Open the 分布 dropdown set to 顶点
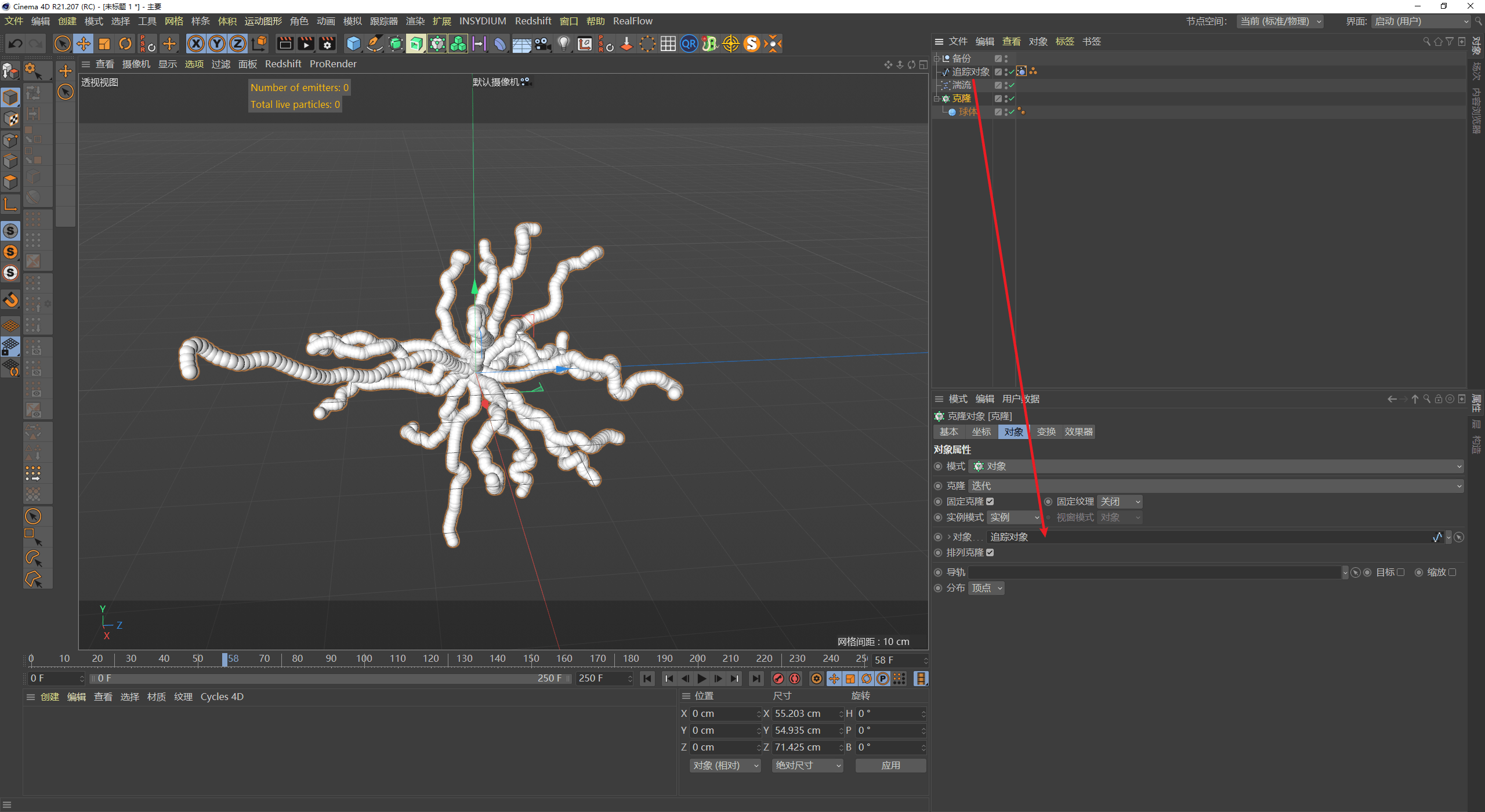Image resolution: width=1485 pixels, height=812 pixels. [986, 588]
